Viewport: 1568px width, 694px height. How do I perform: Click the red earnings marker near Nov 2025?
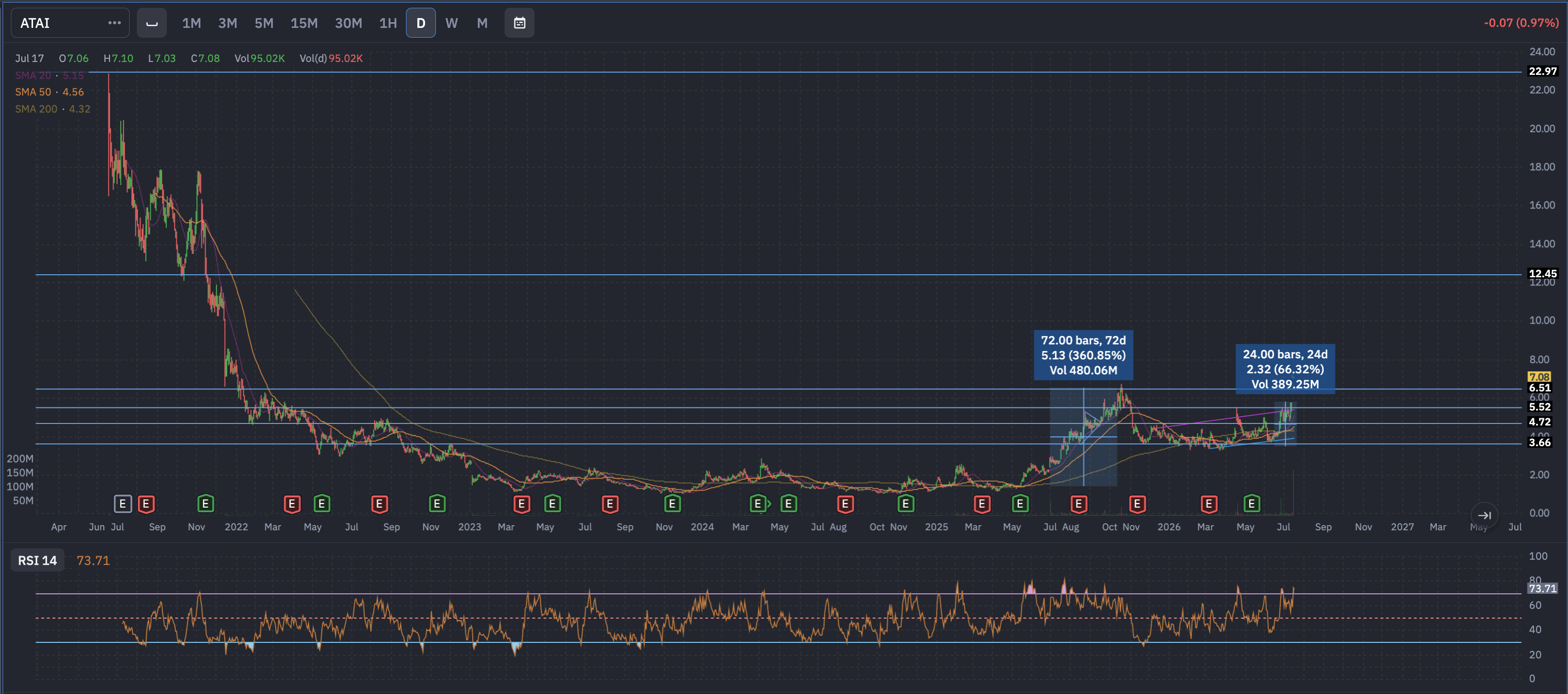[1137, 503]
